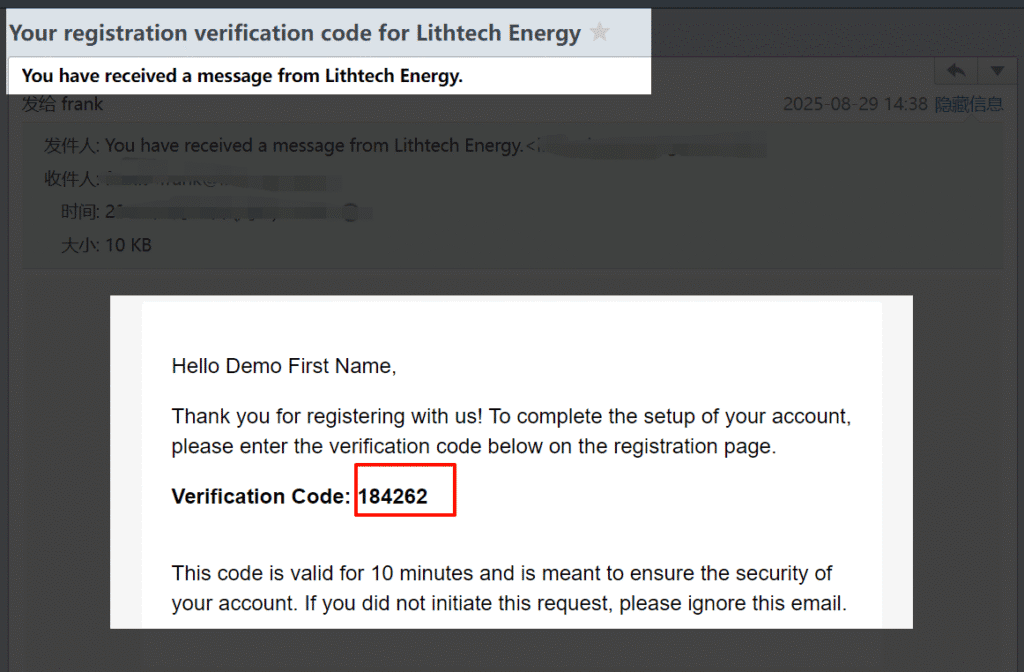Click the registration page instruction line

[x=473, y=447]
